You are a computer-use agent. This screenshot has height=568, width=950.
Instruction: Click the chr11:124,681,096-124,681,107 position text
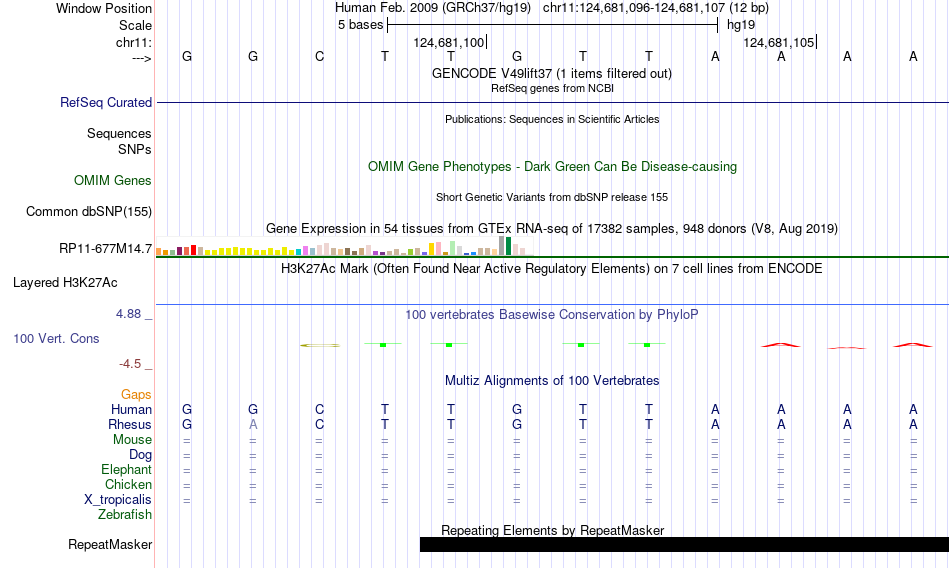coord(656,8)
